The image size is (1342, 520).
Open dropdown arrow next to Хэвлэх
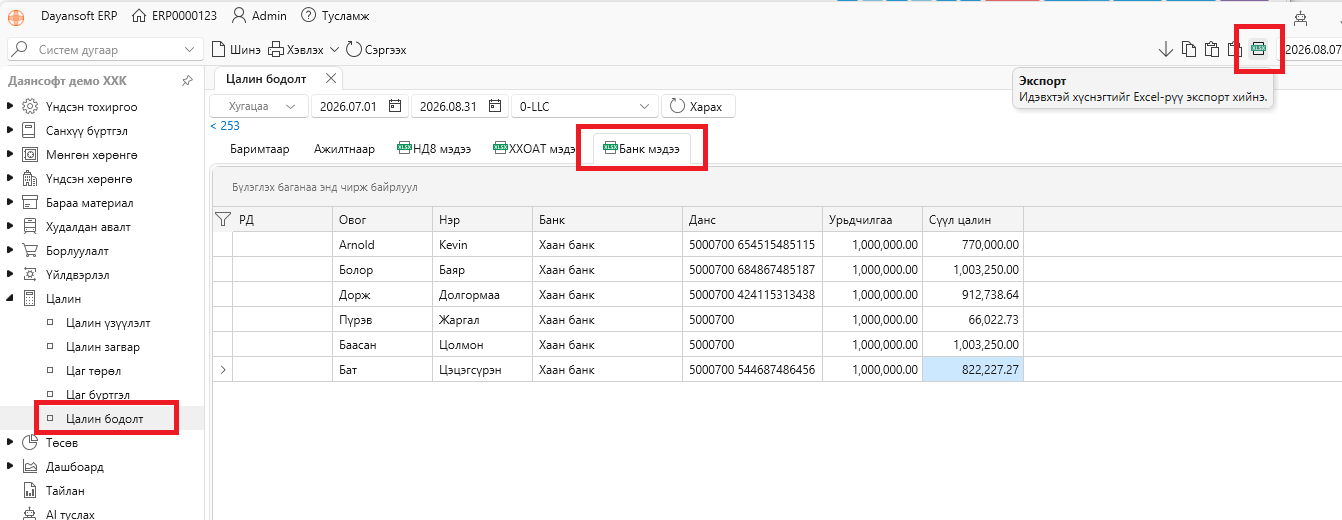tap(334, 49)
